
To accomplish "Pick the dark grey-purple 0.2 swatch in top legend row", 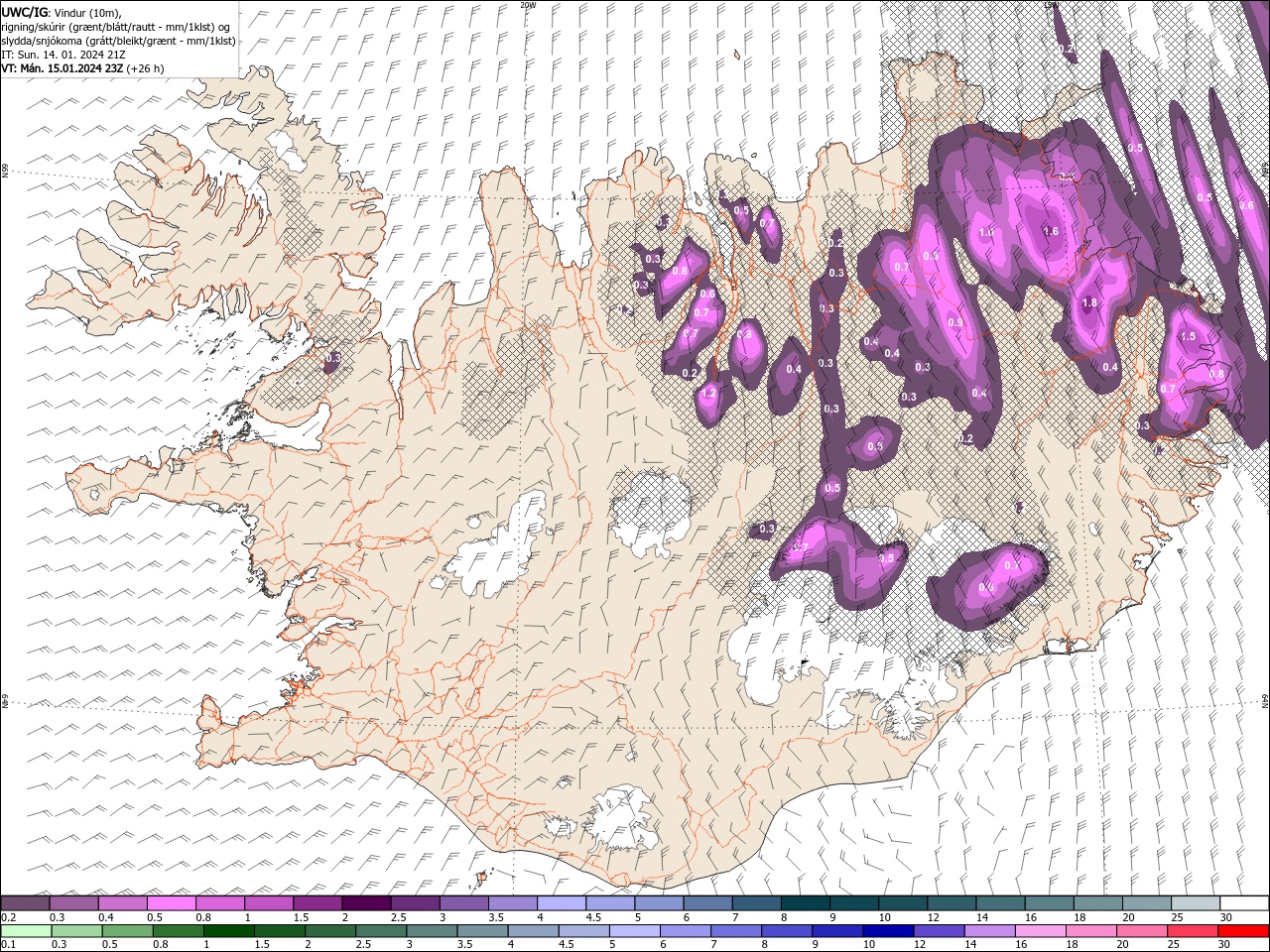I will (x=25, y=903).
